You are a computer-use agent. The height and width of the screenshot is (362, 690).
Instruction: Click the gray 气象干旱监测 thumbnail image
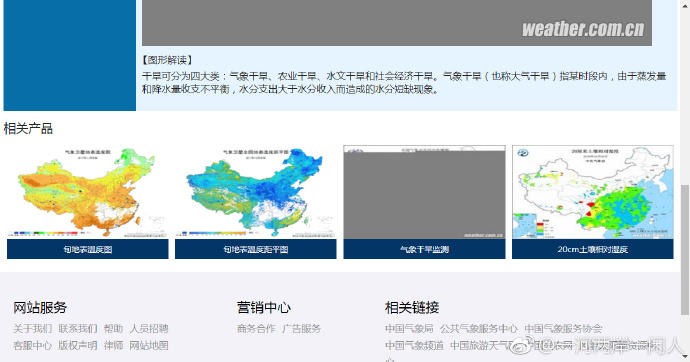[424, 192]
